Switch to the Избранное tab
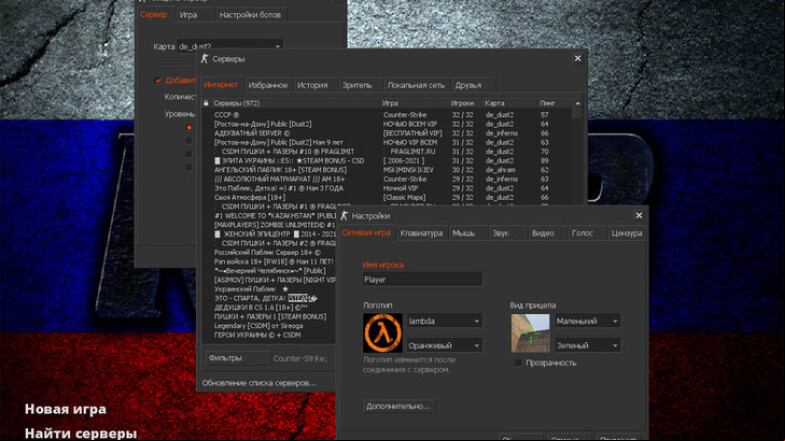The width and height of the screenshot is (785, 441). click(x=268, y=85)
